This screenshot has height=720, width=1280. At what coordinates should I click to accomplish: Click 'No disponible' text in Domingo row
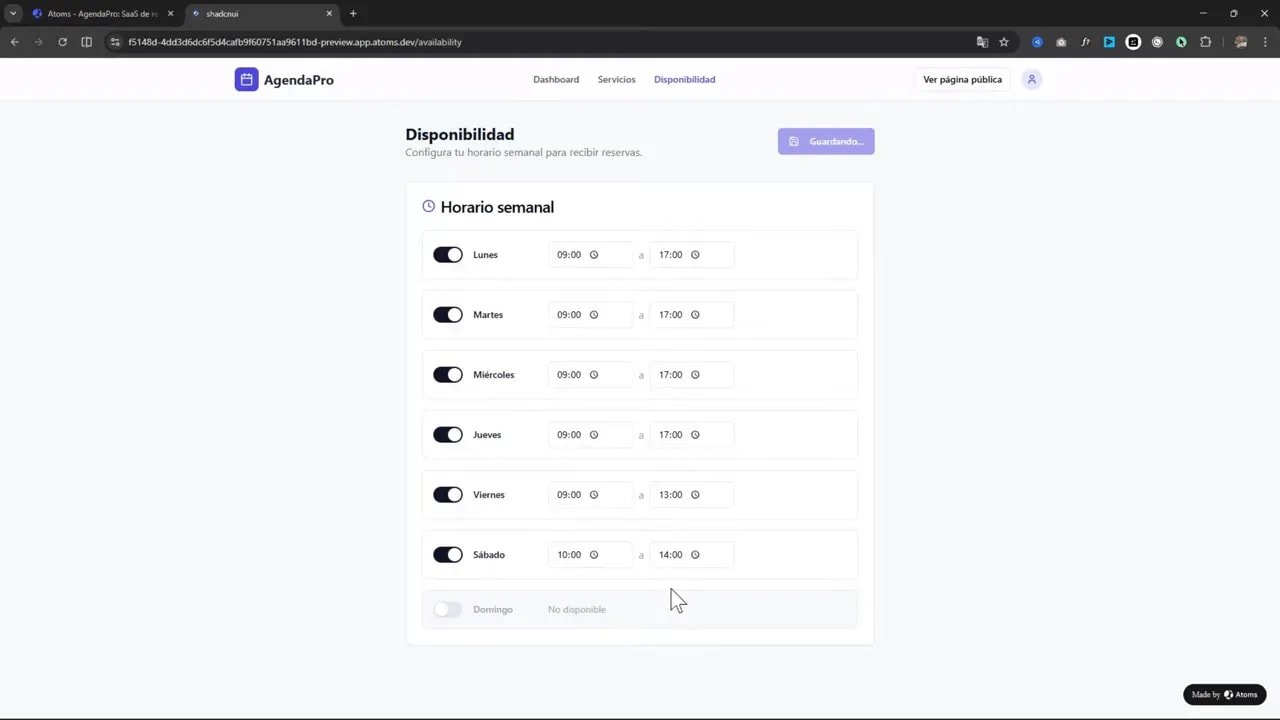(577, 609)
